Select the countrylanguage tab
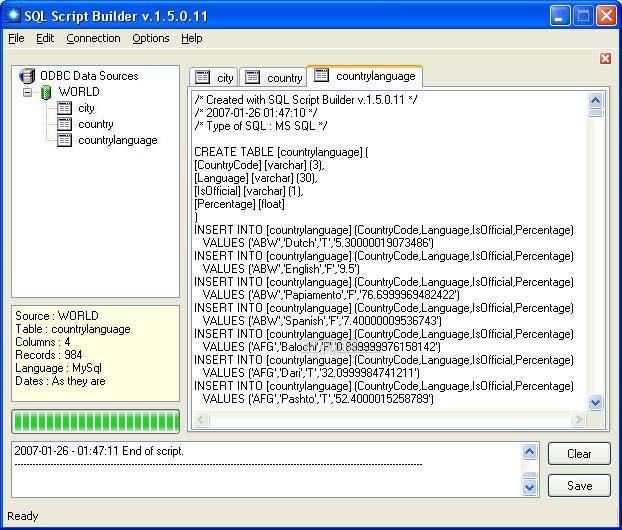 click(x=365, y=75)
